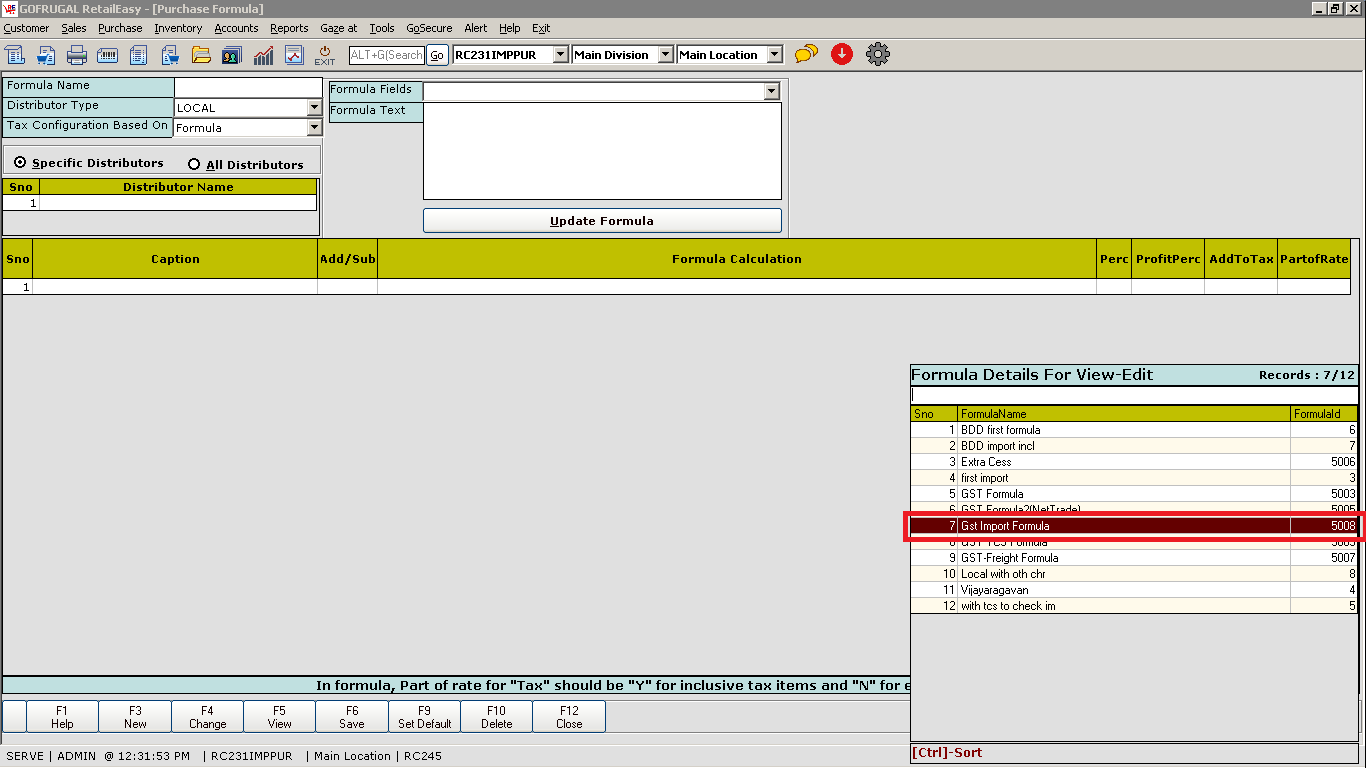Click the first bill document toolbar icon

coord(15,55)
